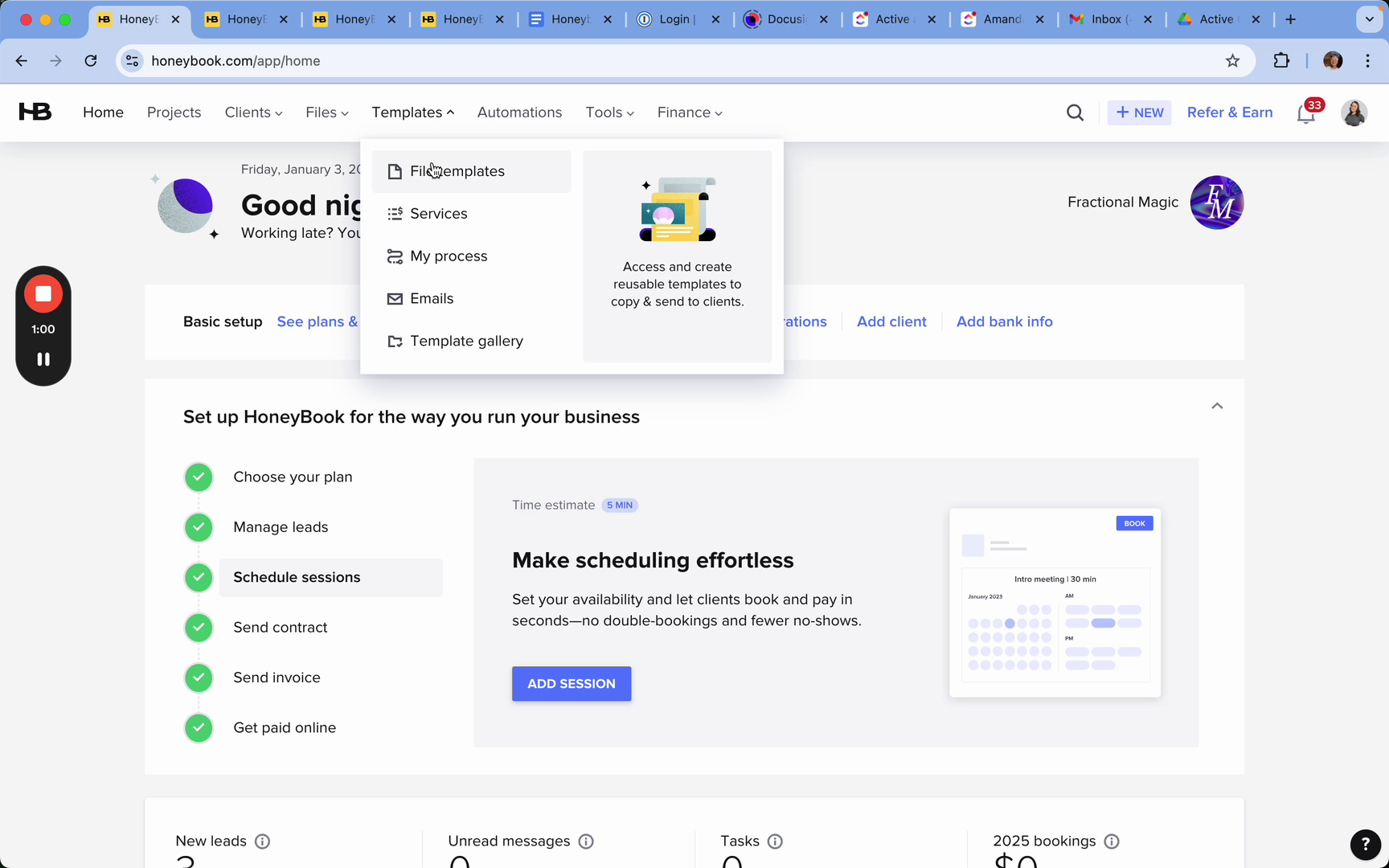Expand the Clients dropdown menu
Image resolution: width=1389 pixels, height=868 pixels.
click(253, 113)
